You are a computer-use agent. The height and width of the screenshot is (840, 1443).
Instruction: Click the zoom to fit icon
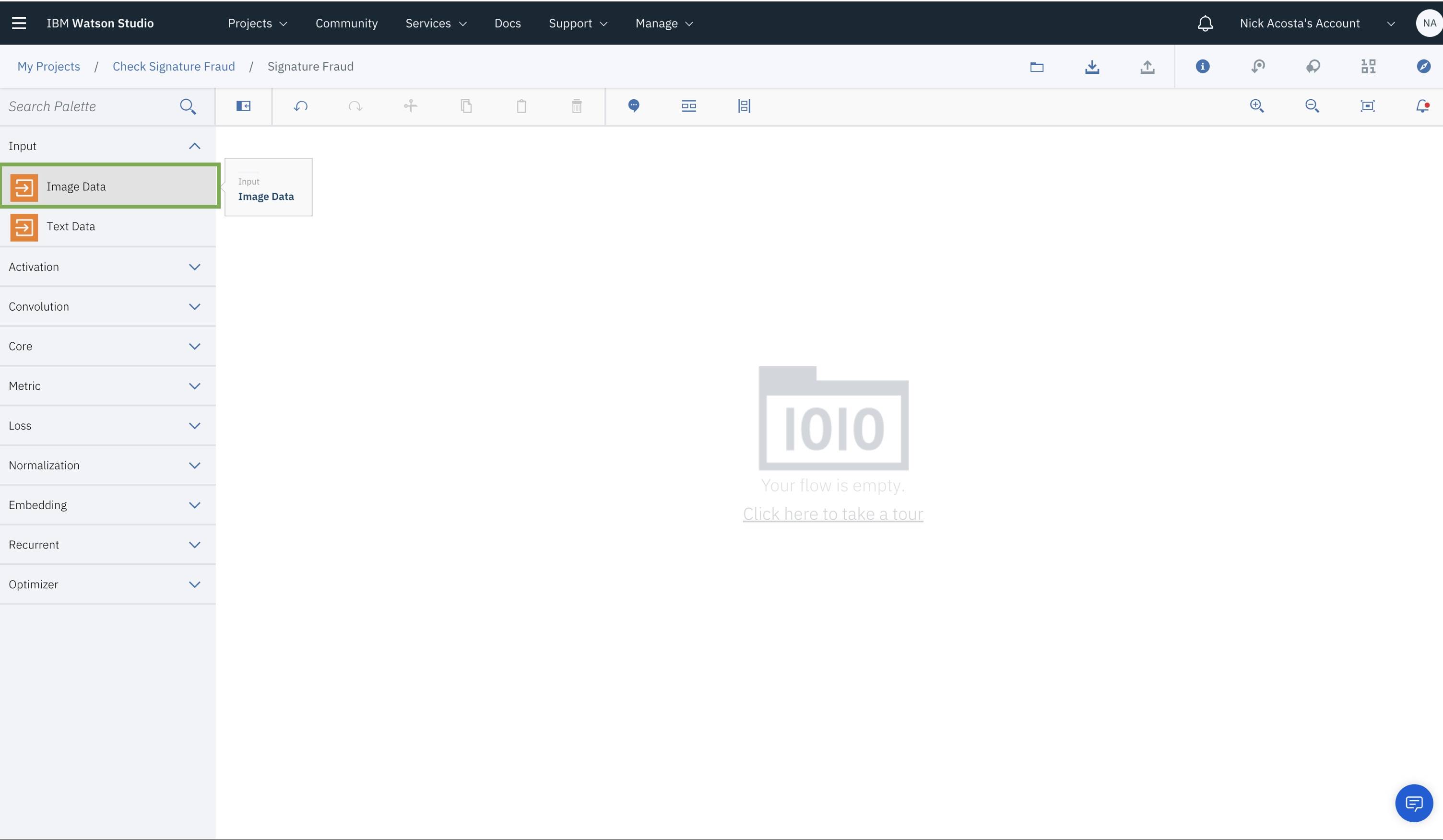[1367, 106]
